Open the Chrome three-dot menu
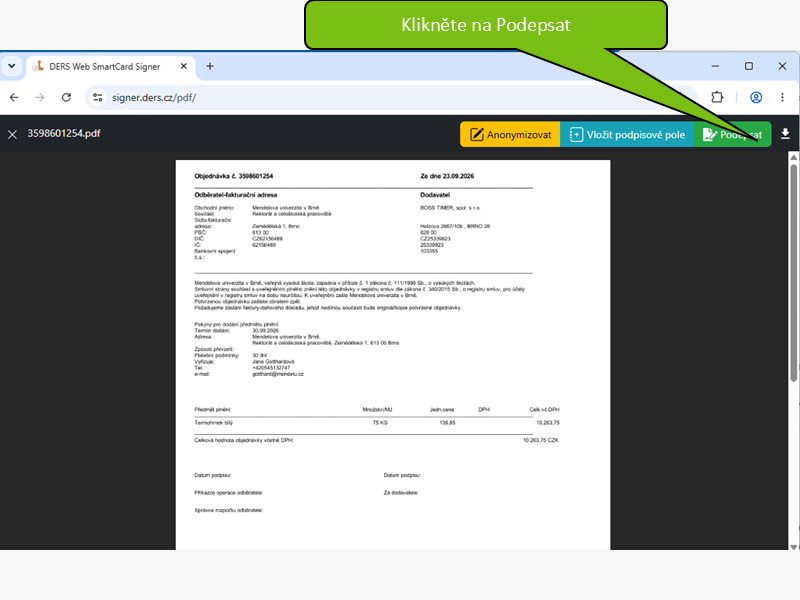 (782, 97)
